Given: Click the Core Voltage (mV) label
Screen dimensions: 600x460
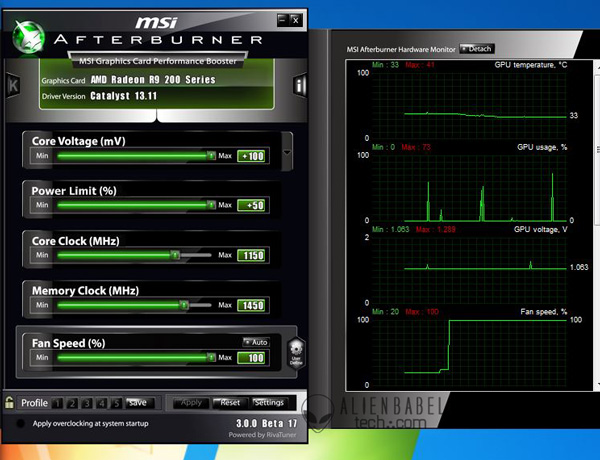Looking at the screenshot, I should pyautogui.click(x=78, y=141).
